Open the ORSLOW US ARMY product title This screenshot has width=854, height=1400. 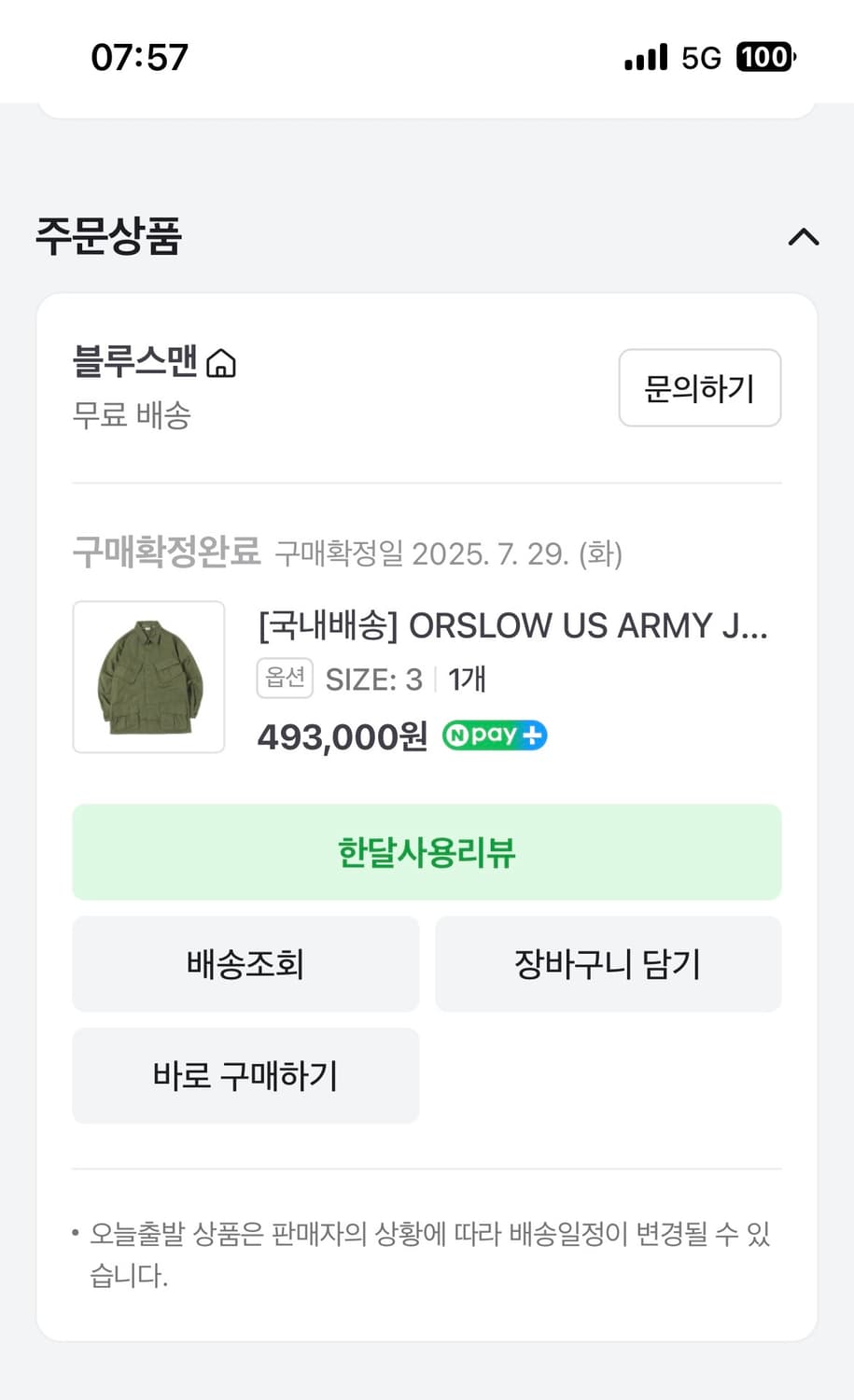[x=513, y=625]
